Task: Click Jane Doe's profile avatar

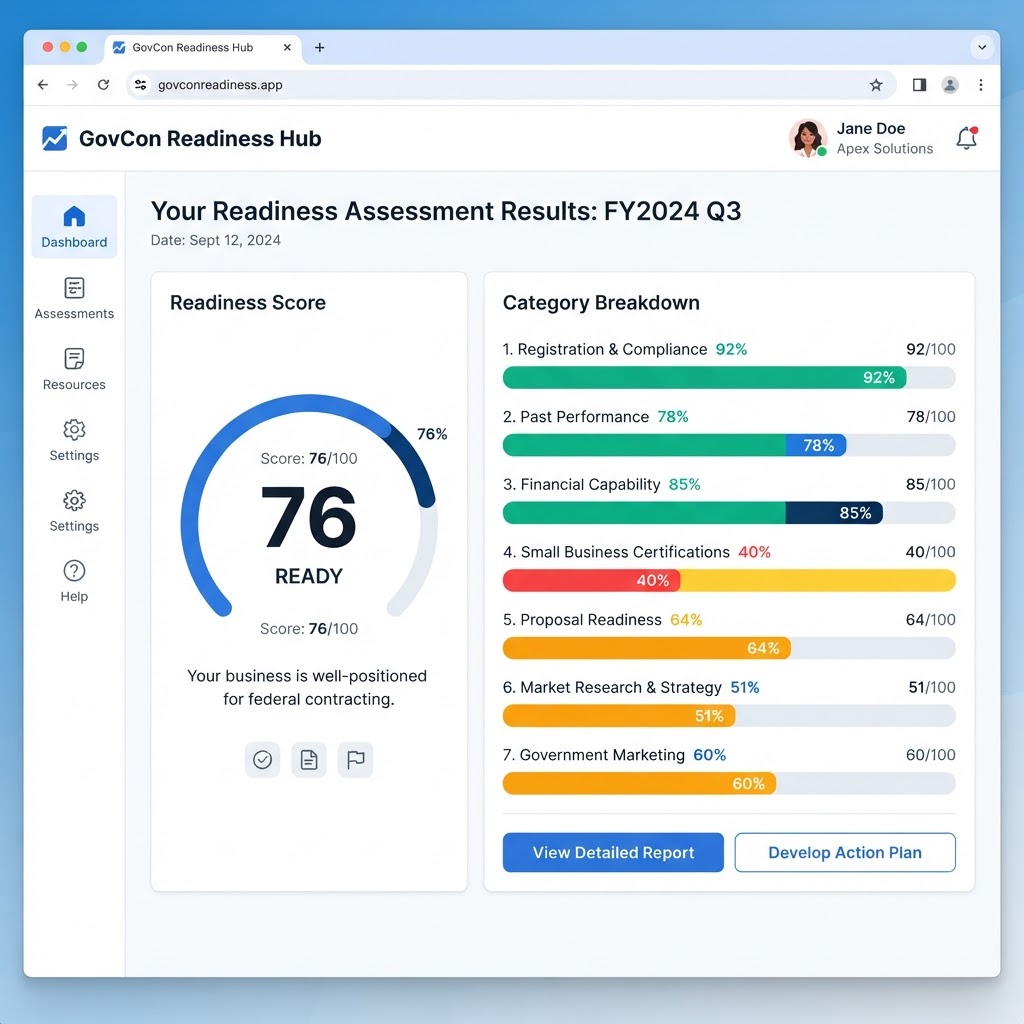Action: pyautogui.click(x=808, y=138)
